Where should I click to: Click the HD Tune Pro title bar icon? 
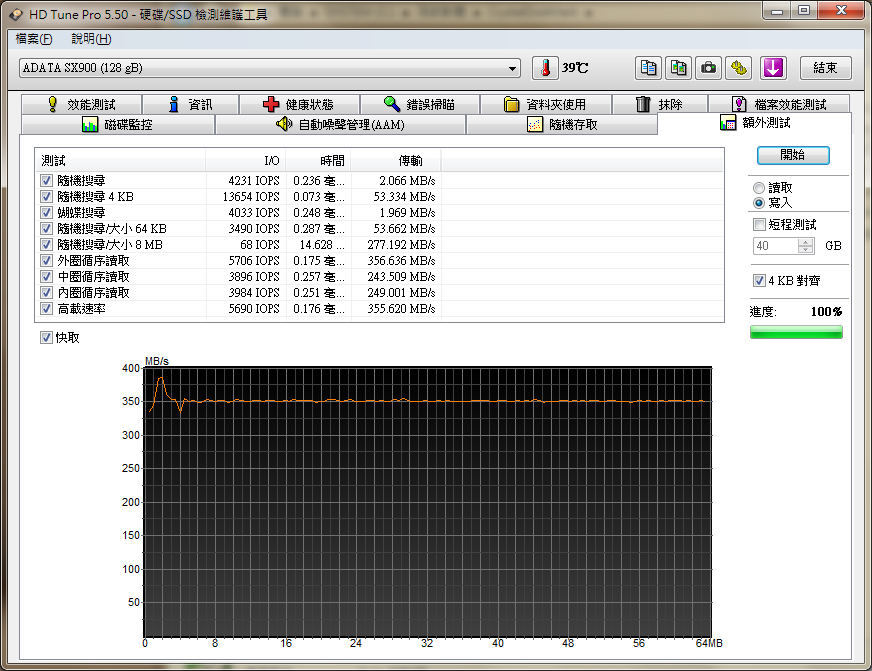click(16, 14)
